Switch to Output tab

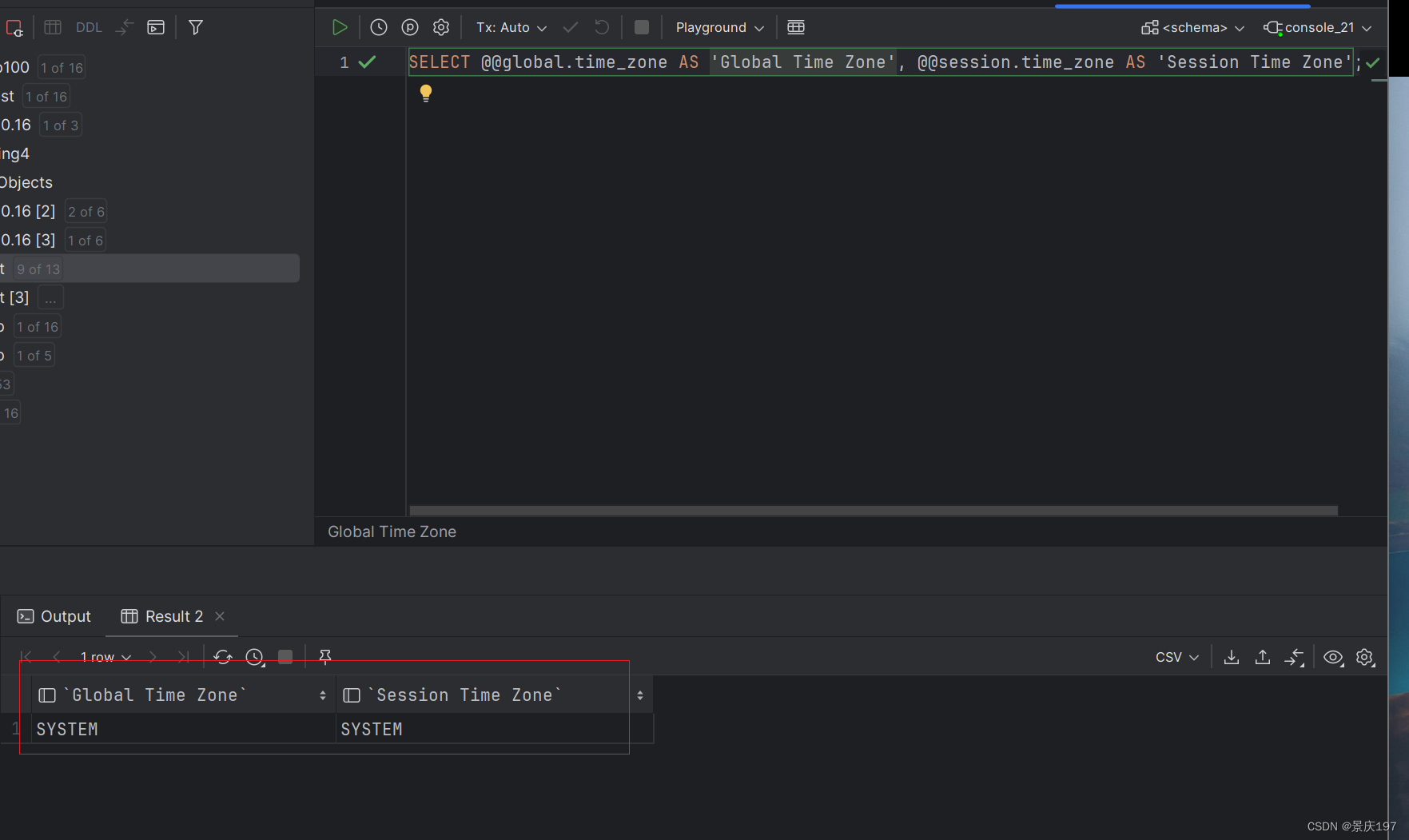click(x=54, y=616)
